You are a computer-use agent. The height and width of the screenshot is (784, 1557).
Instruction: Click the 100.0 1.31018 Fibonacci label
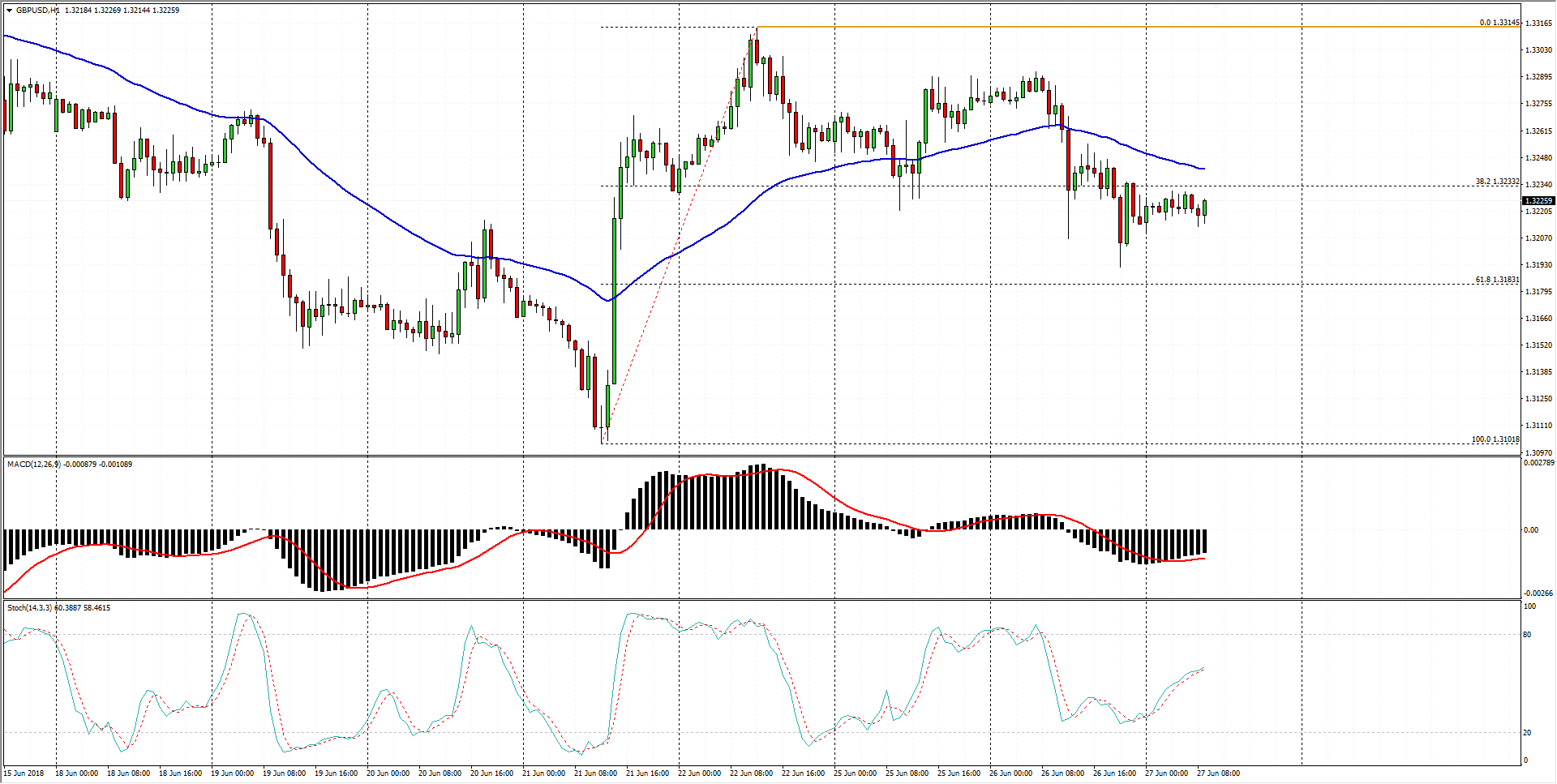1495,439
